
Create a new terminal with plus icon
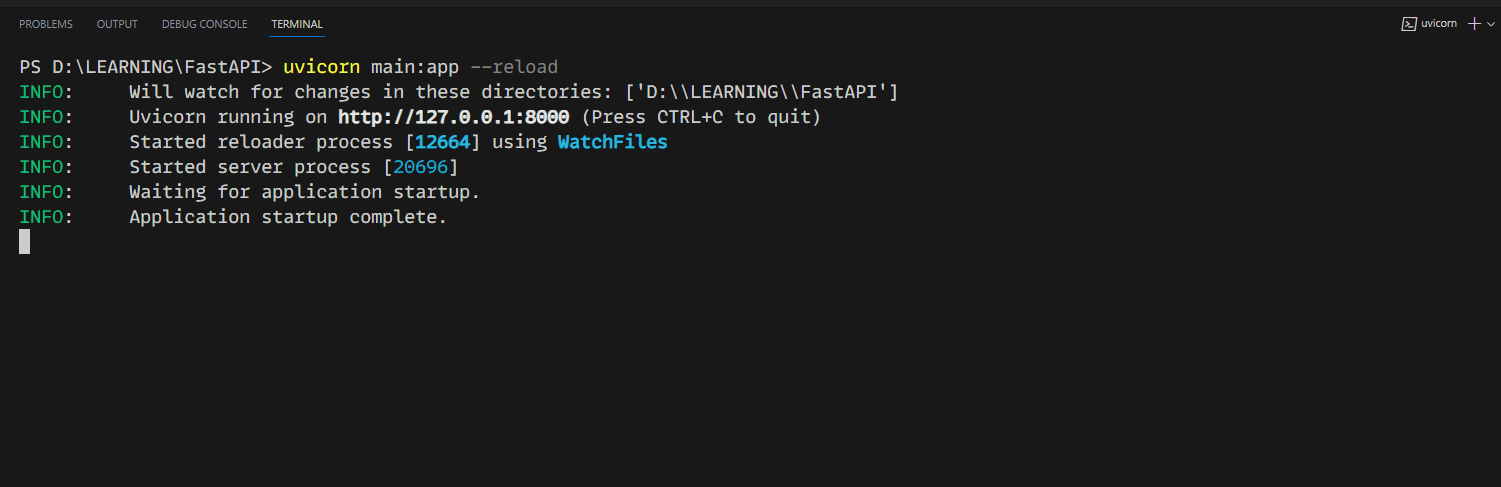[1473, 24]
